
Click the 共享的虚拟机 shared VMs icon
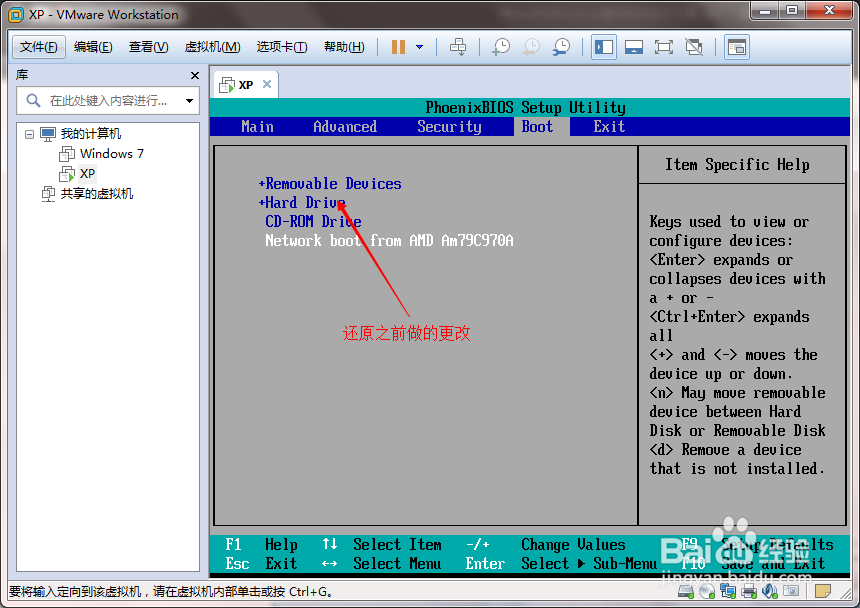[48, 194]
